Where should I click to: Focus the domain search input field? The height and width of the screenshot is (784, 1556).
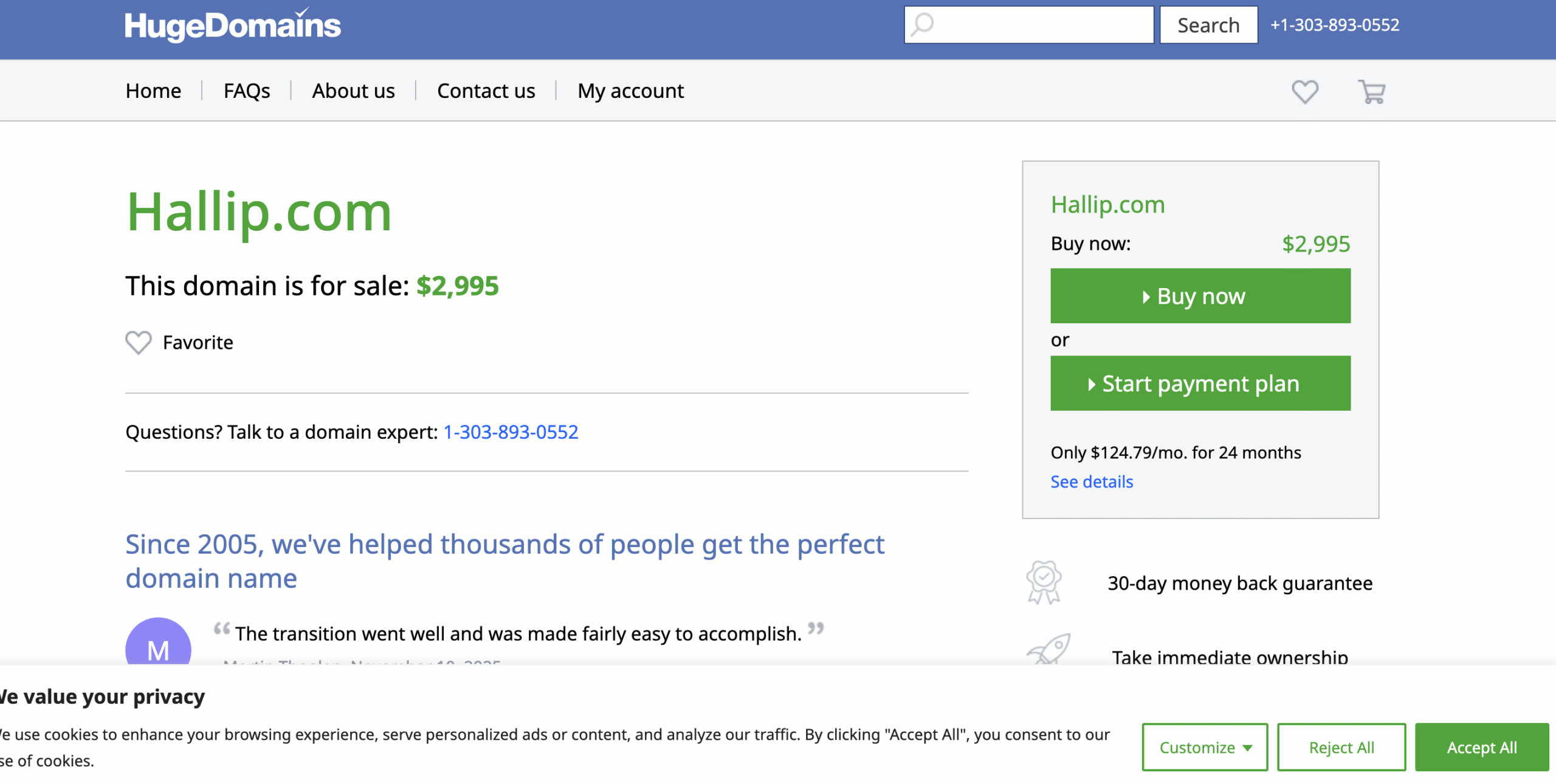1041,25
